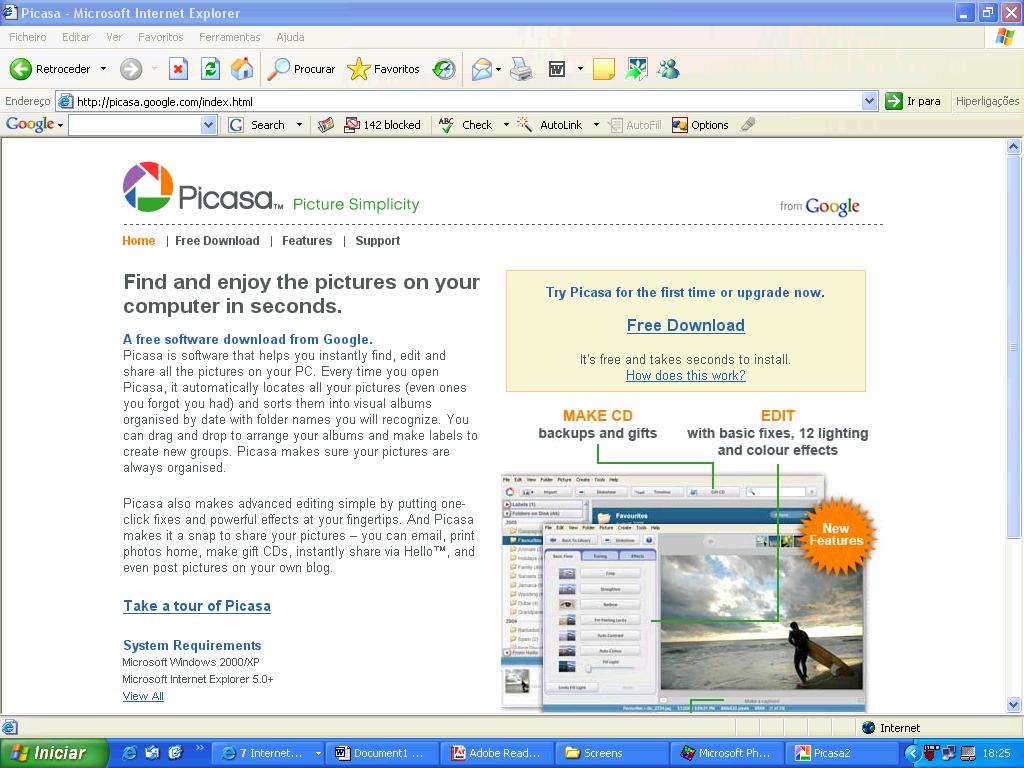Viewport: 1024px width, 768px height.
Task: Open the Check dropdown arrow
Action: coord(506,125)
